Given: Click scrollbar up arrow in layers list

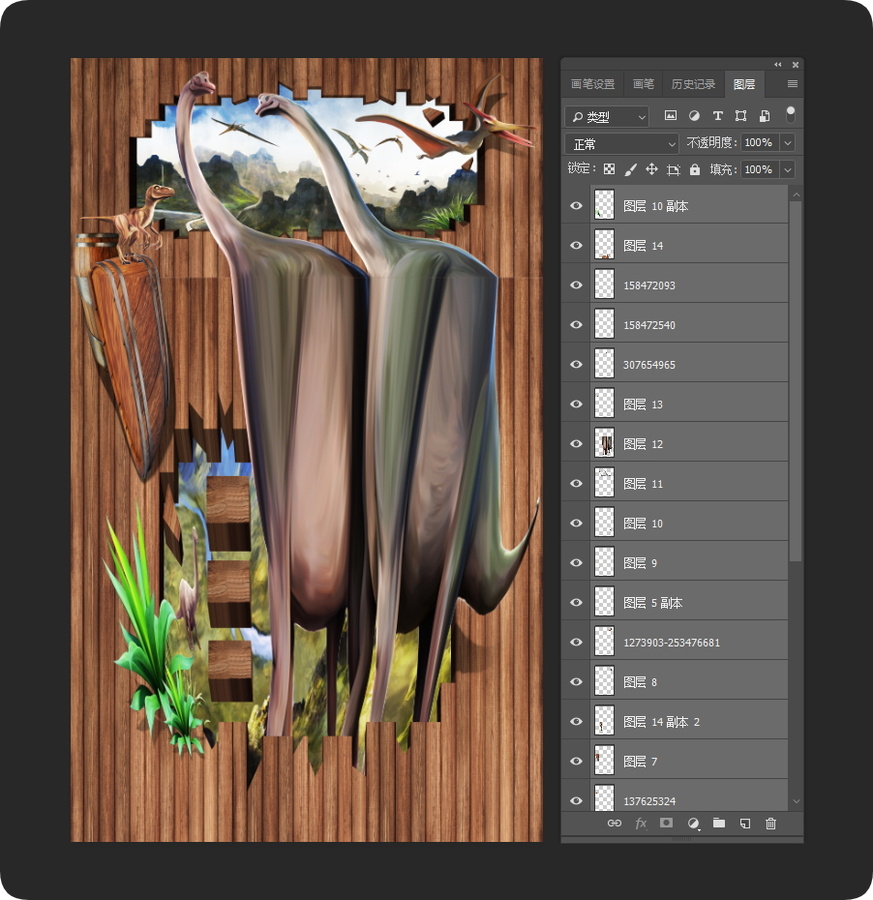Looking at the screenshot, I should click(x=796, y=195).
